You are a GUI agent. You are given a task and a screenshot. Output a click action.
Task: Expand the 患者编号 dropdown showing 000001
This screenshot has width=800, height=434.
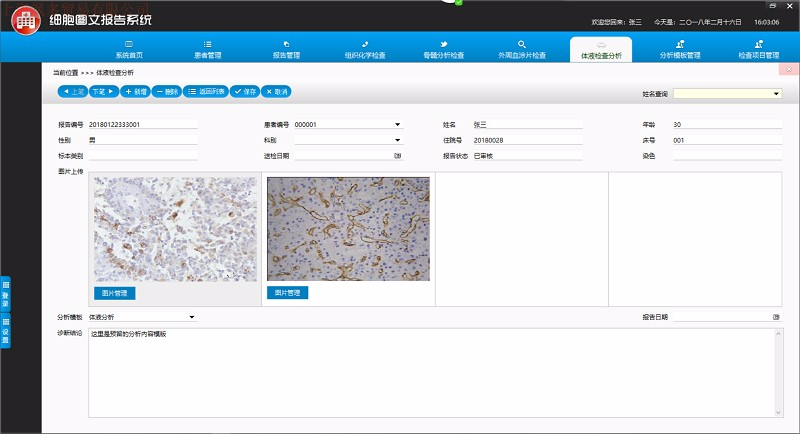[397, 124]
